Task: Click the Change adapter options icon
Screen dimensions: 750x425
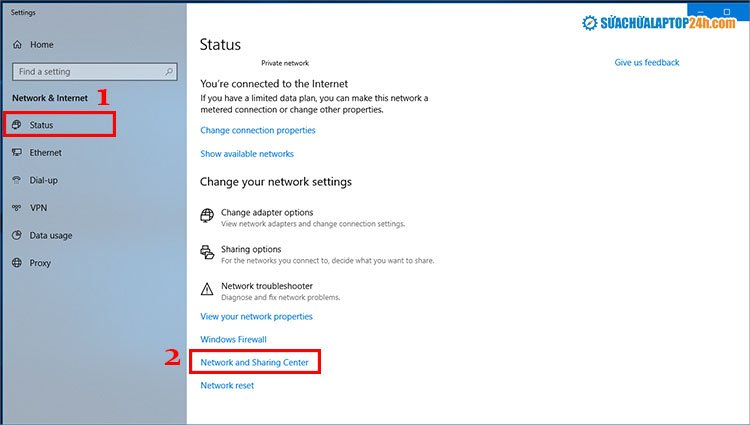Action: [x=207, y=216]
